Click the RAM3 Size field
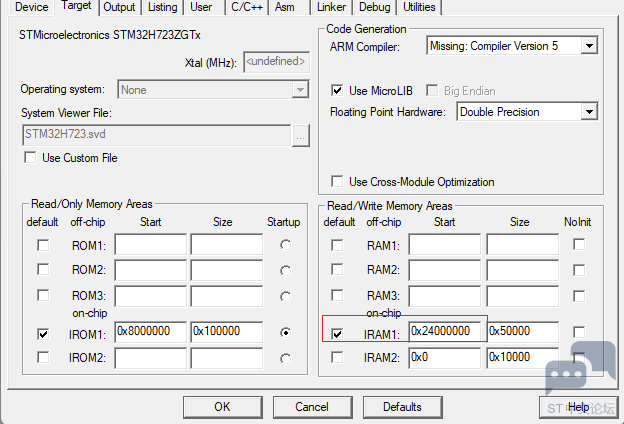 (x=523, y=296)
